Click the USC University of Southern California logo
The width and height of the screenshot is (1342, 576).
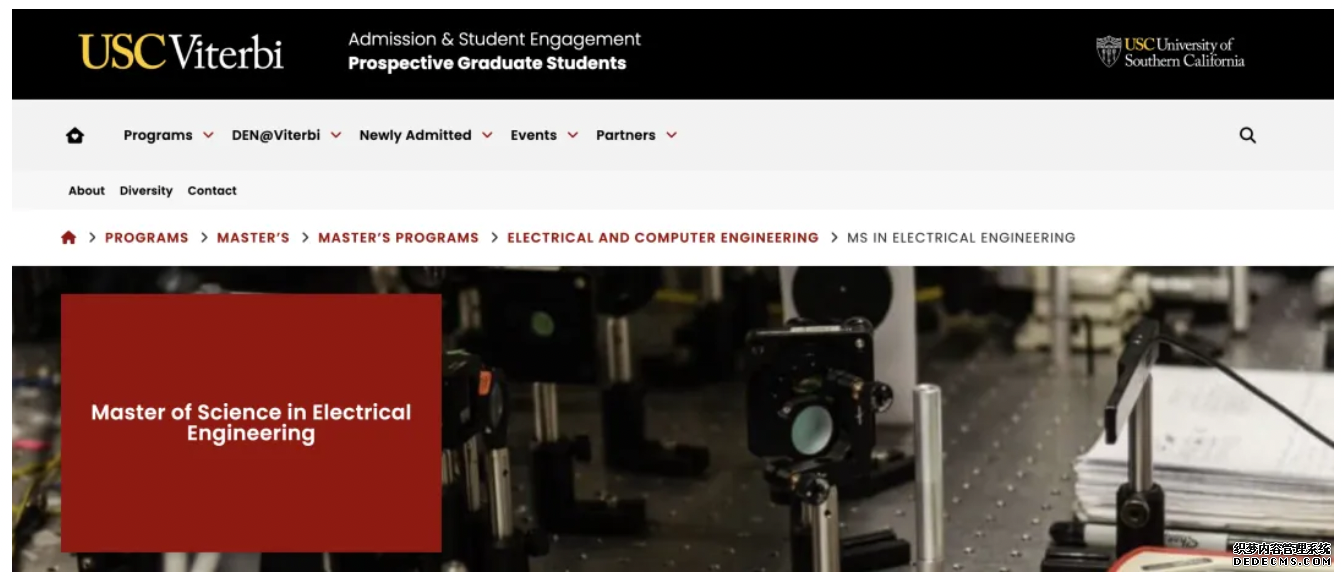point(1170,52)
